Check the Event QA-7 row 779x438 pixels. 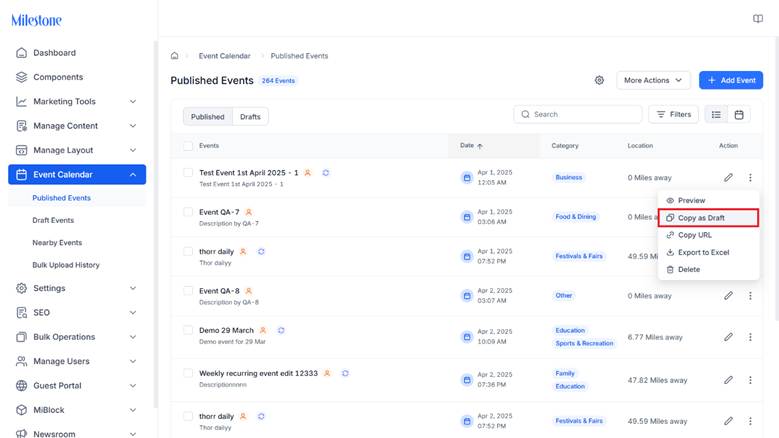(x=188, y=212)
